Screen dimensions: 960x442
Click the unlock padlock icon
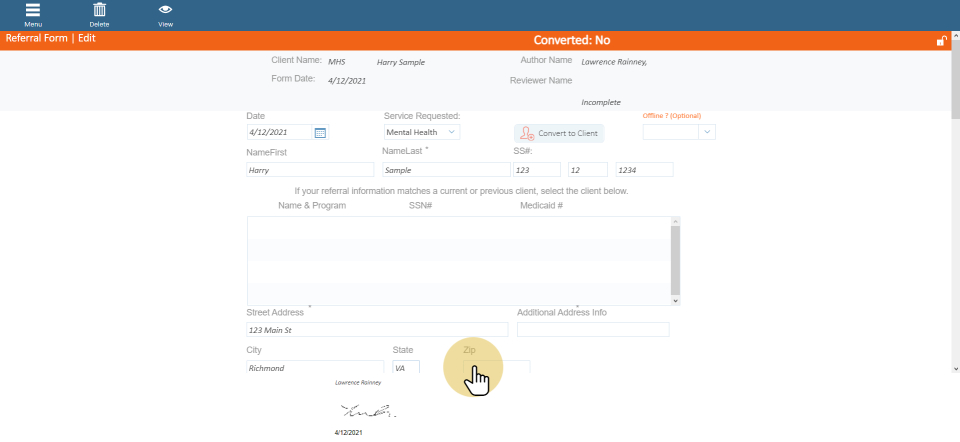coord(940,41)
